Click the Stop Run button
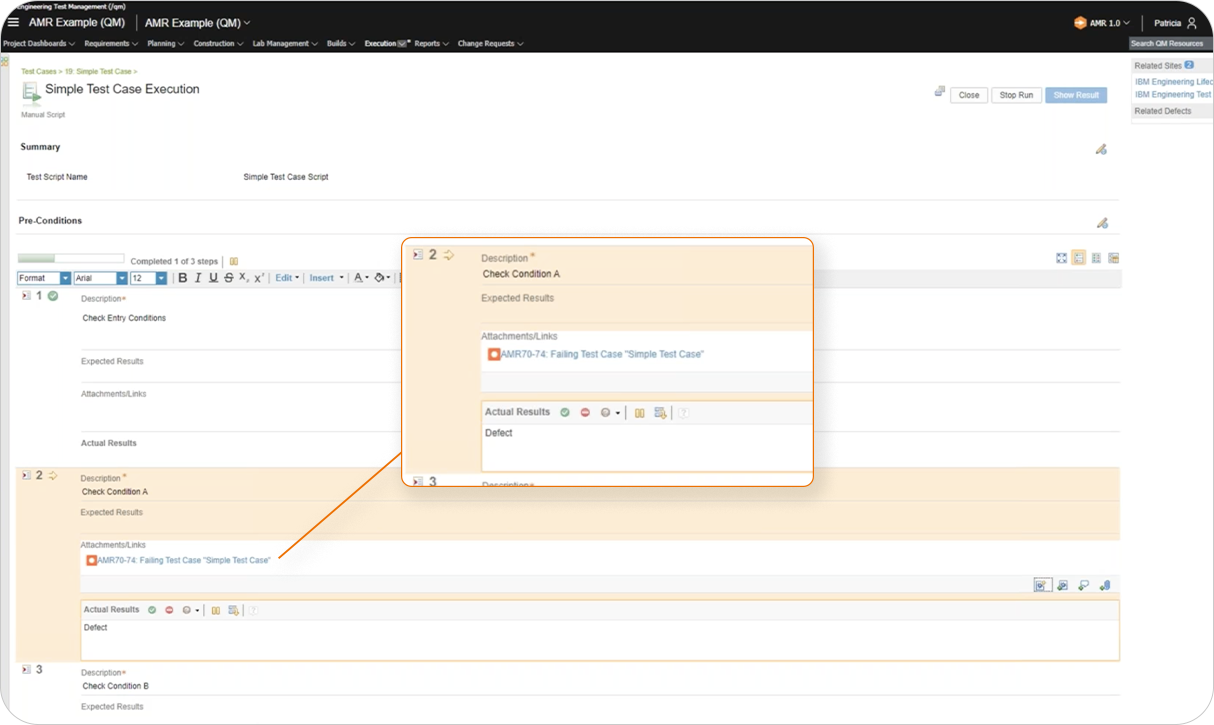The image size is (1214, 725). click(1016, 95)
